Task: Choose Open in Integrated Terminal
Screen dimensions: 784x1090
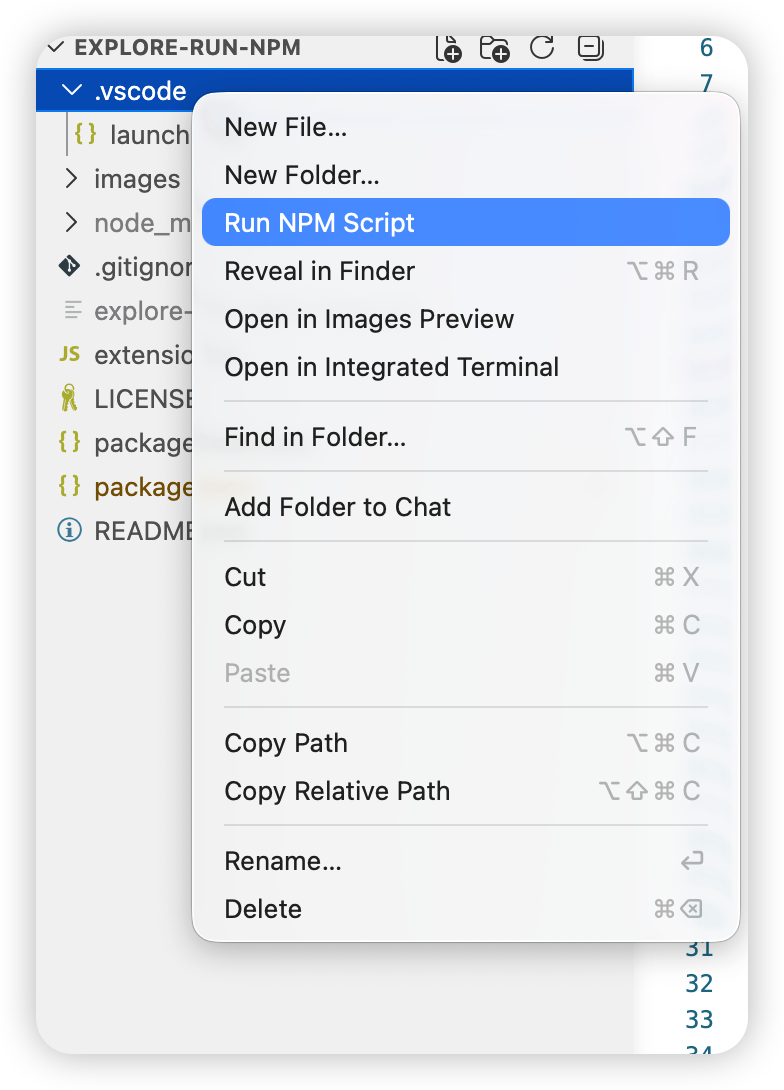Action: point(391,367)
